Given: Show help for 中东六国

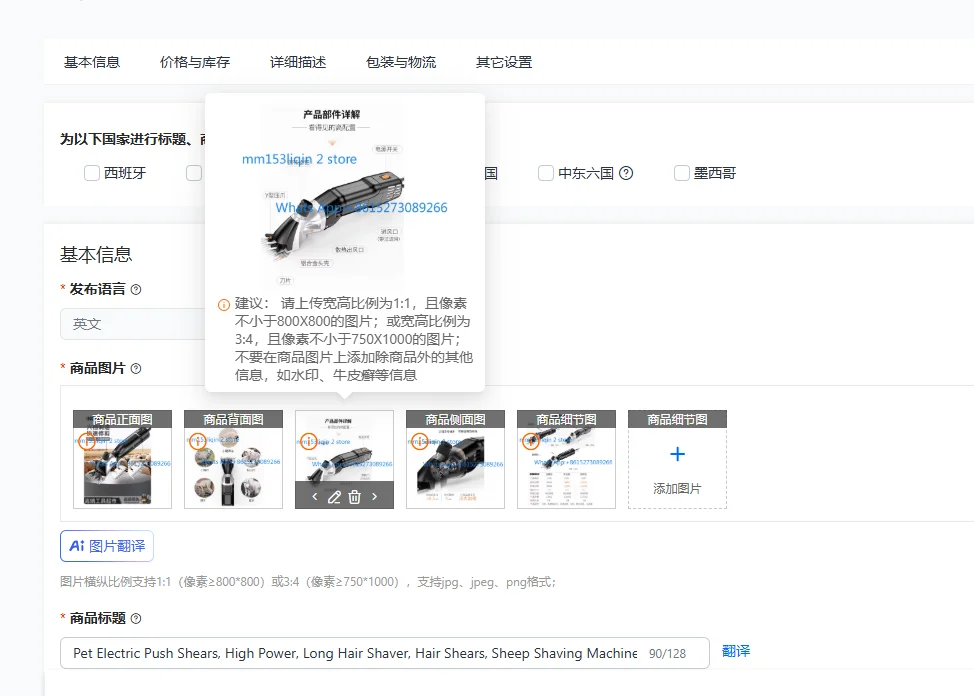Looking at the screenshot, I should click(626, 173).
